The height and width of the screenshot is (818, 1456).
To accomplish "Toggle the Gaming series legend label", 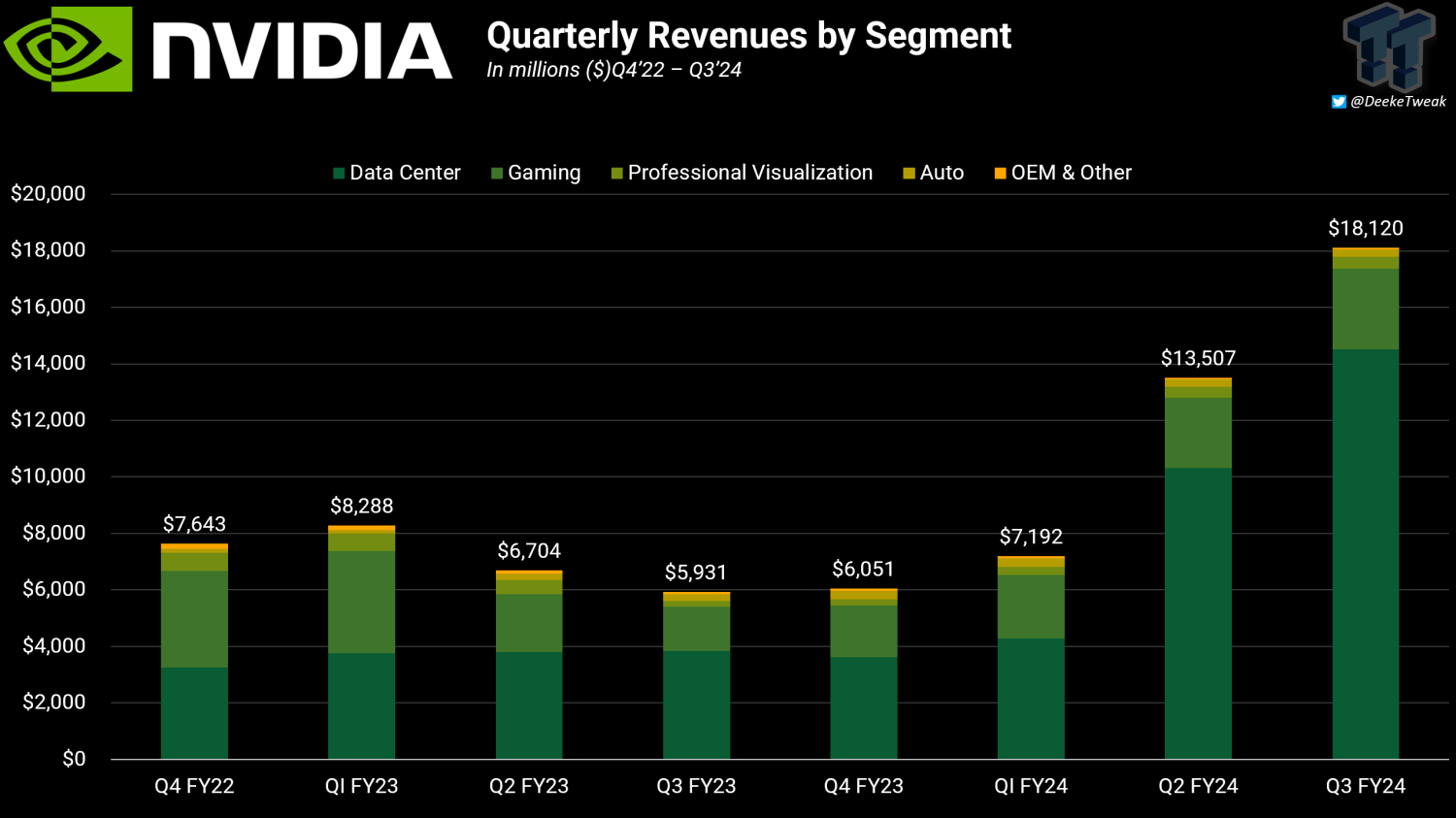I will tap(544, 173).
